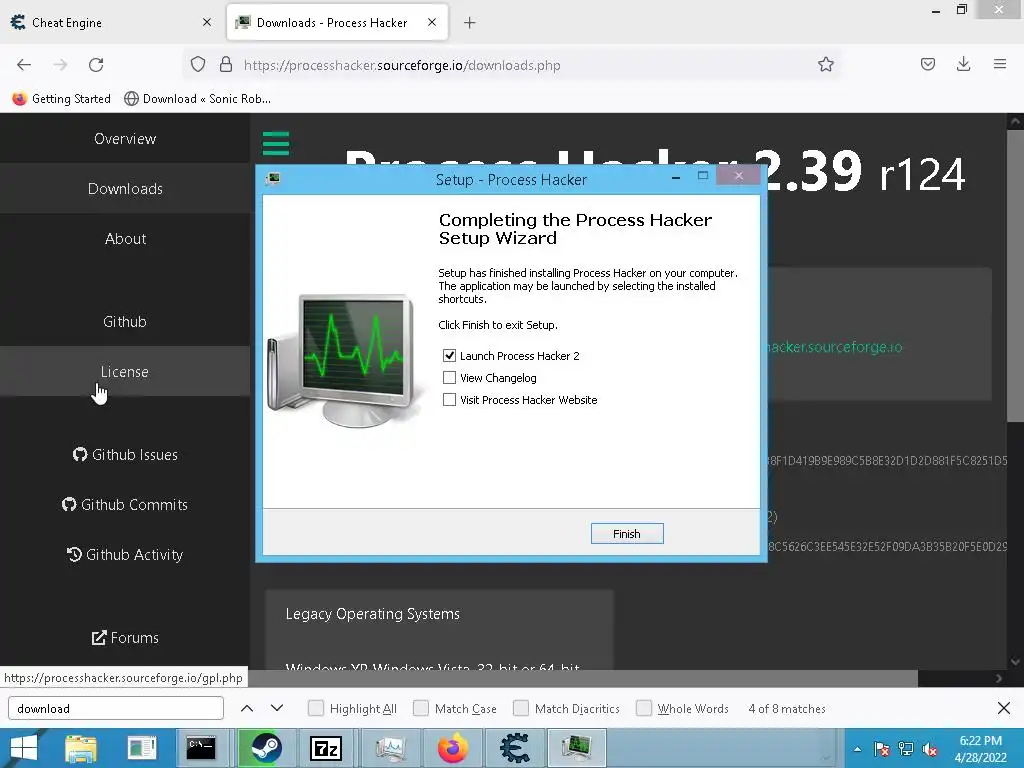Enable Whole Words option
1024x768 pixels.
click(644, 709)
